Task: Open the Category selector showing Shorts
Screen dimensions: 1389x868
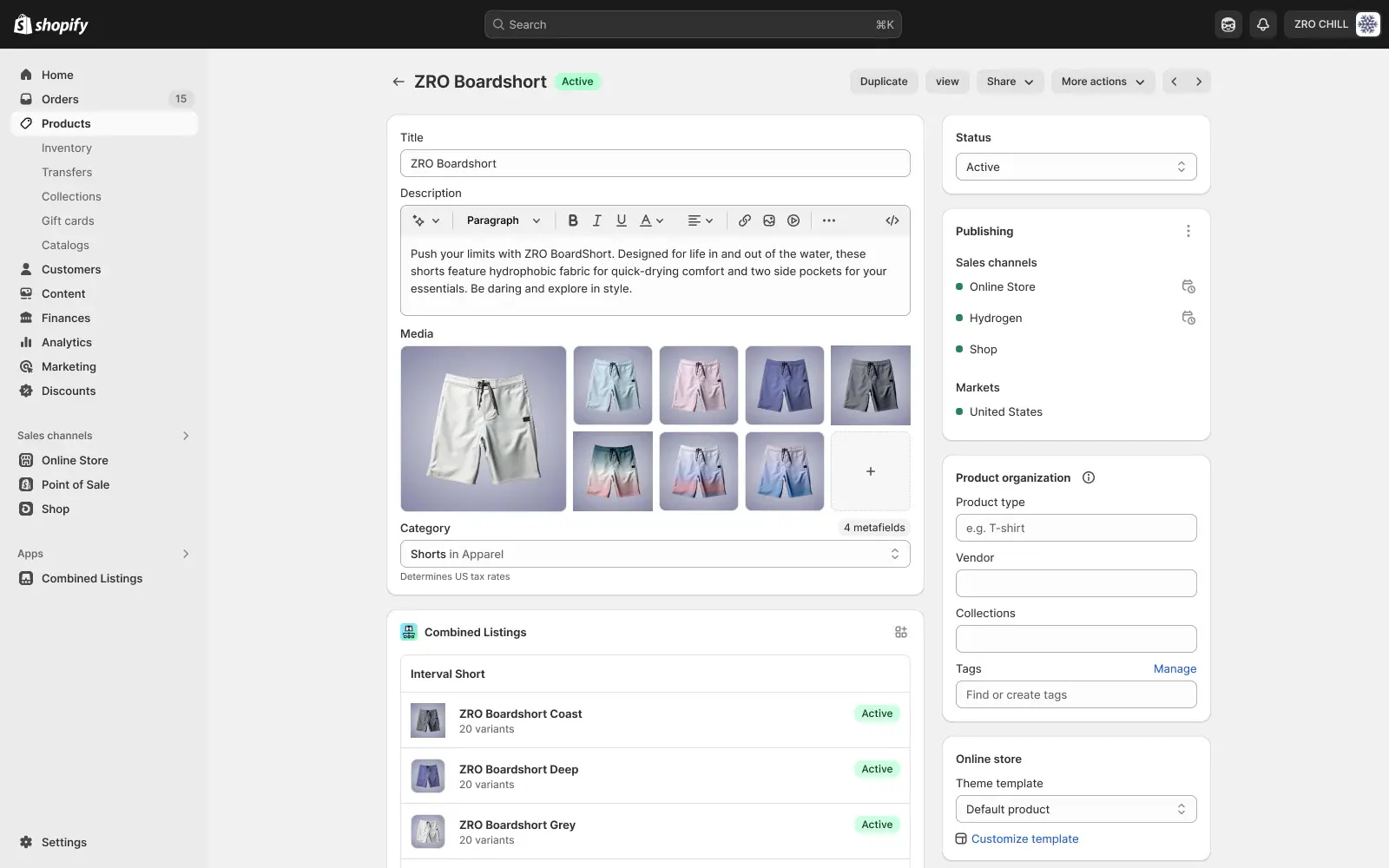Action: click(x=655, y=554)
